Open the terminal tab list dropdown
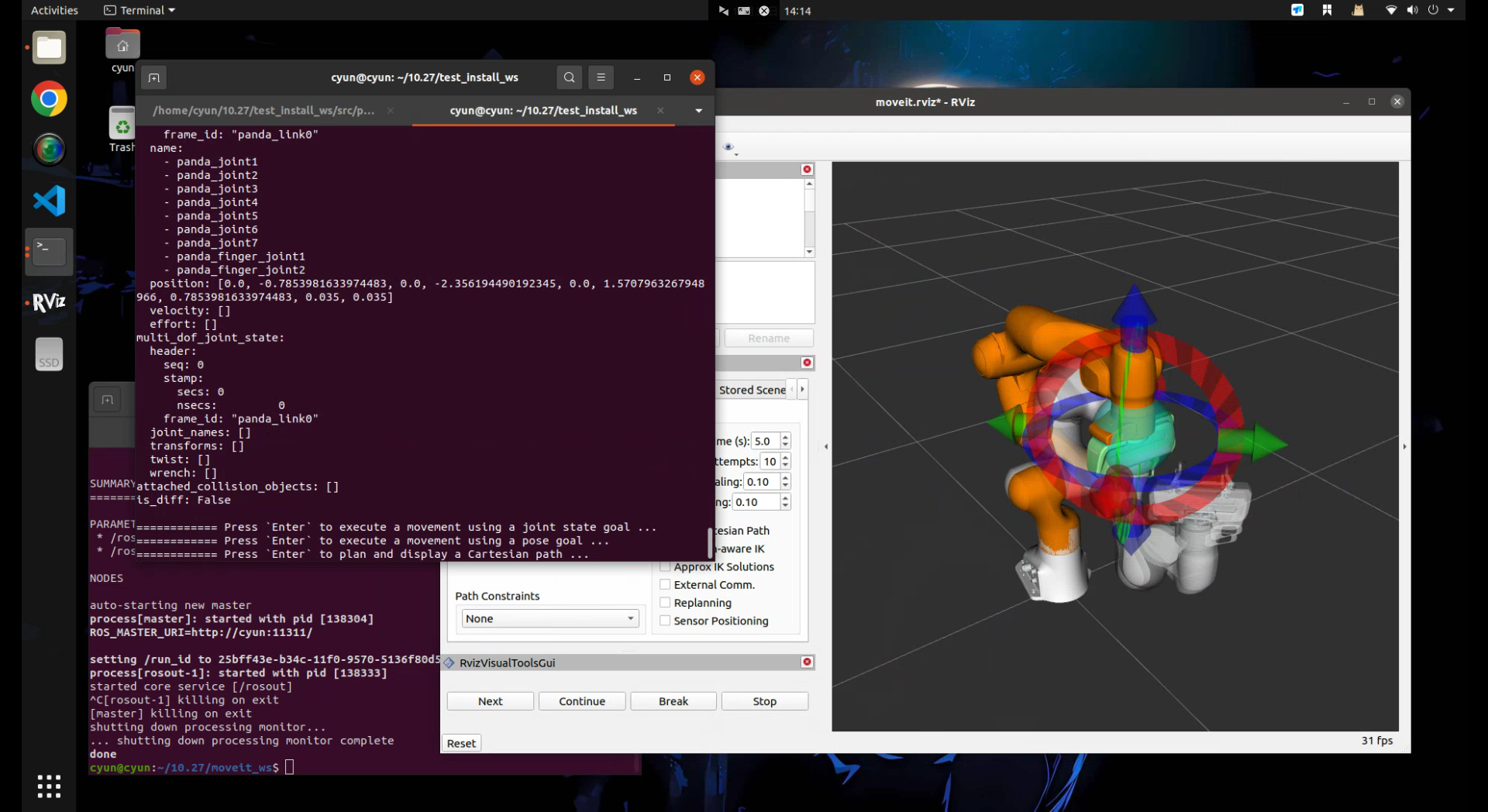 click(x=699, y=111)
